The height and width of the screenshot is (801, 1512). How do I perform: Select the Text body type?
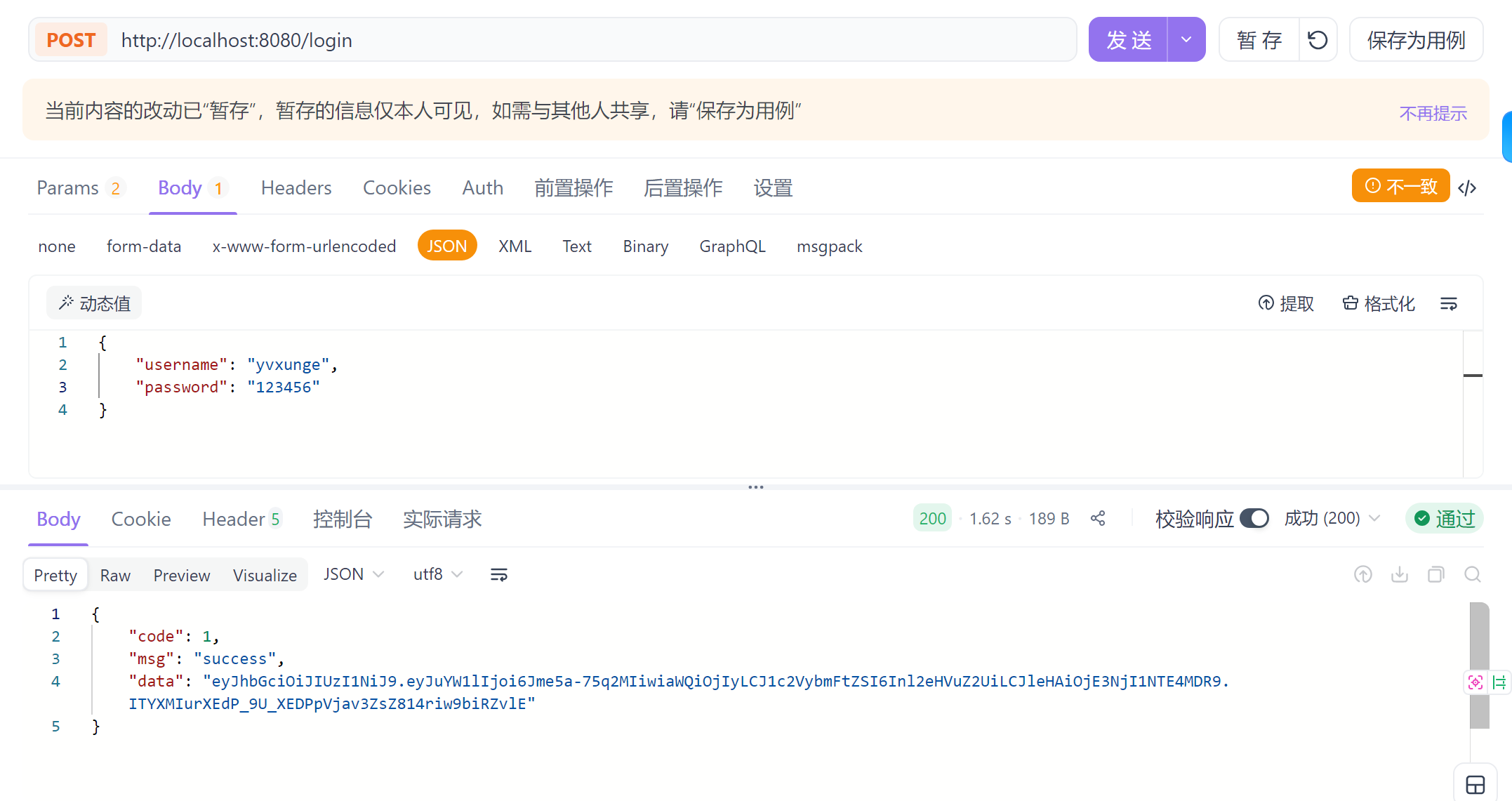pos(577,246)
